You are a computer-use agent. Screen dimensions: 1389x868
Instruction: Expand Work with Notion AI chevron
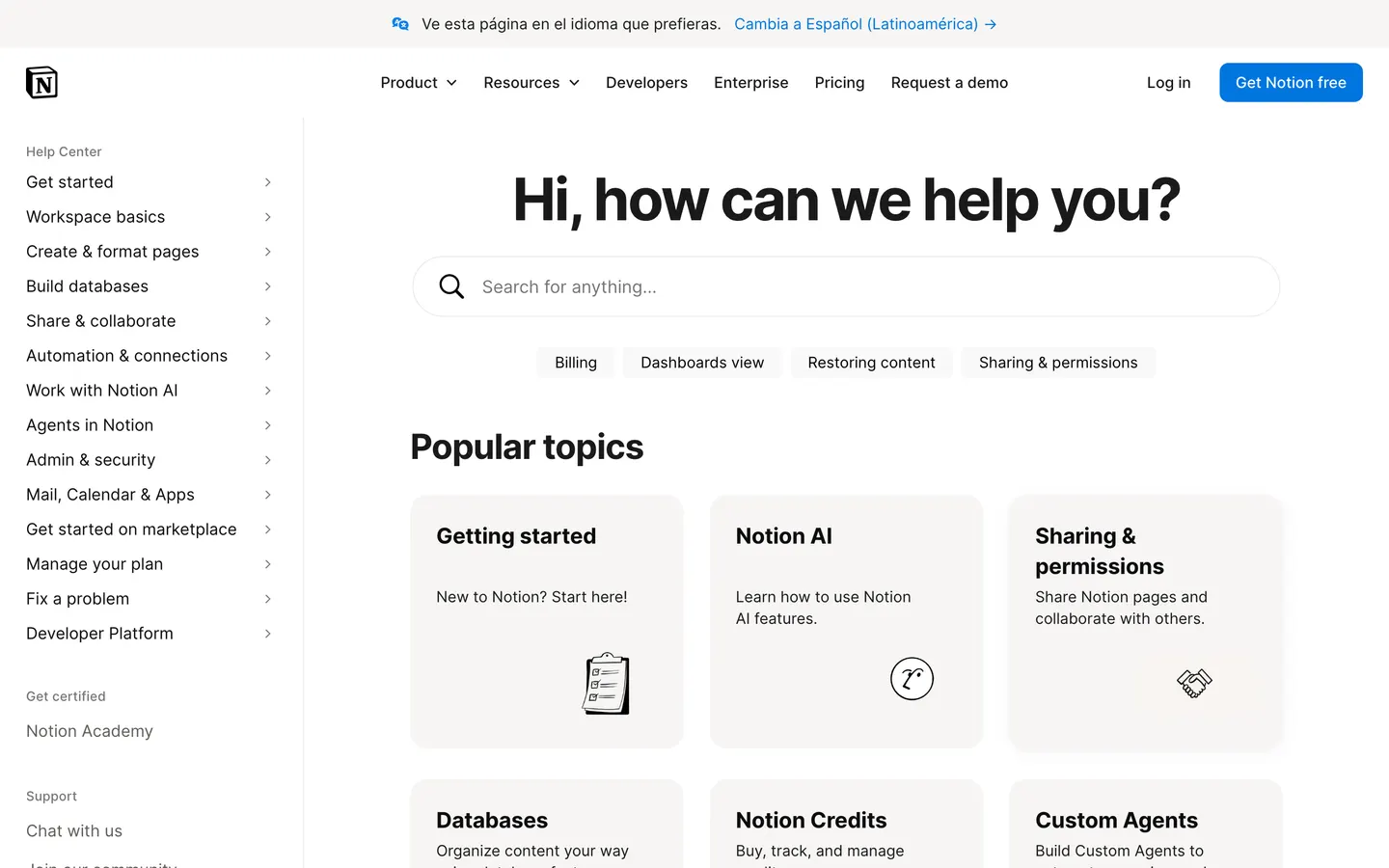click(268, 391)
